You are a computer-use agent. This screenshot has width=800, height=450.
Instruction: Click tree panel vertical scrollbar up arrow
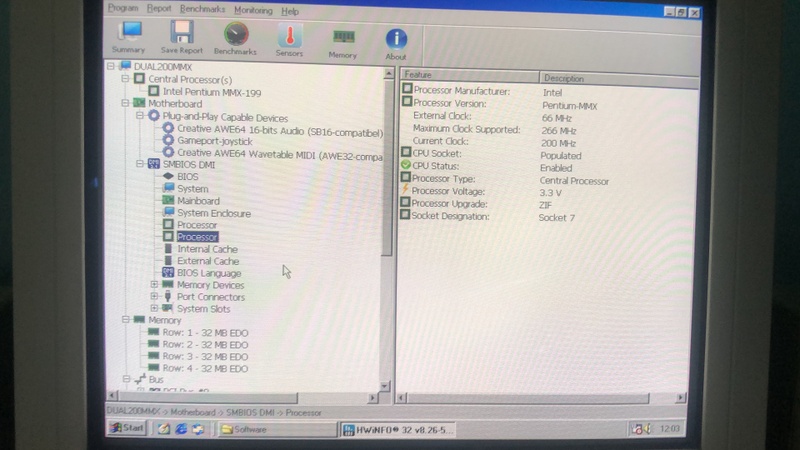388,74
